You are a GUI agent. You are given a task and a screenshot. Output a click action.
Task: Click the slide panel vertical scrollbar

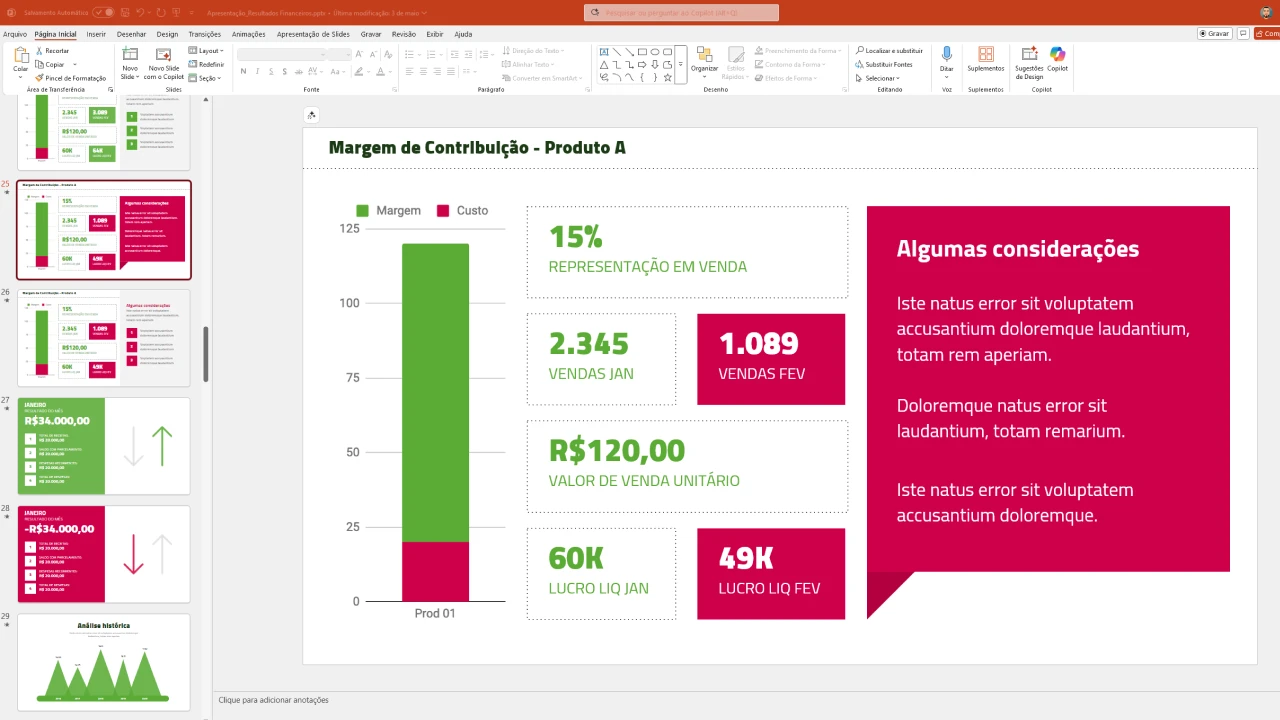(206, 354)
